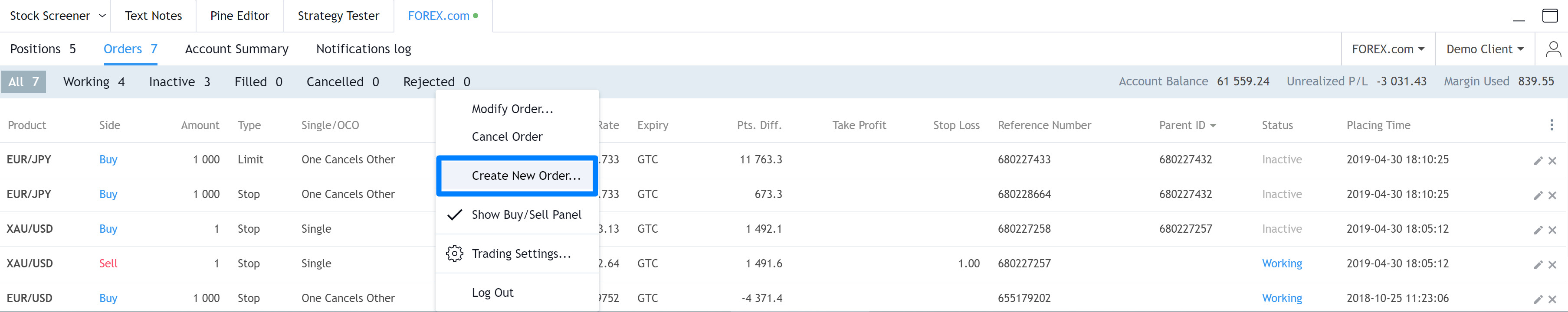Edit the EUR/USD Buy order with pencil icon
The height and width of the screenshot is (312, 1568).
point(1538,299)
